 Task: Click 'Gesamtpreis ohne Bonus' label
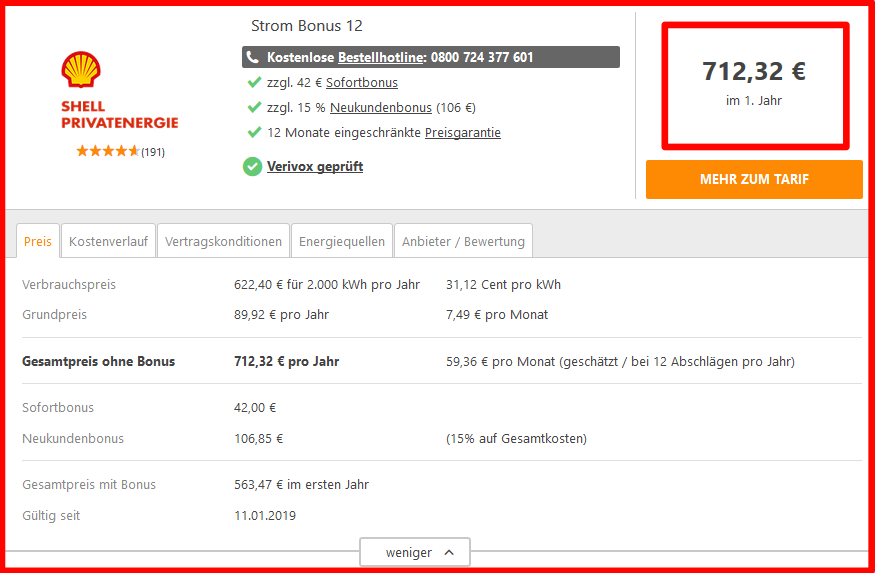[x=98, y=362]
